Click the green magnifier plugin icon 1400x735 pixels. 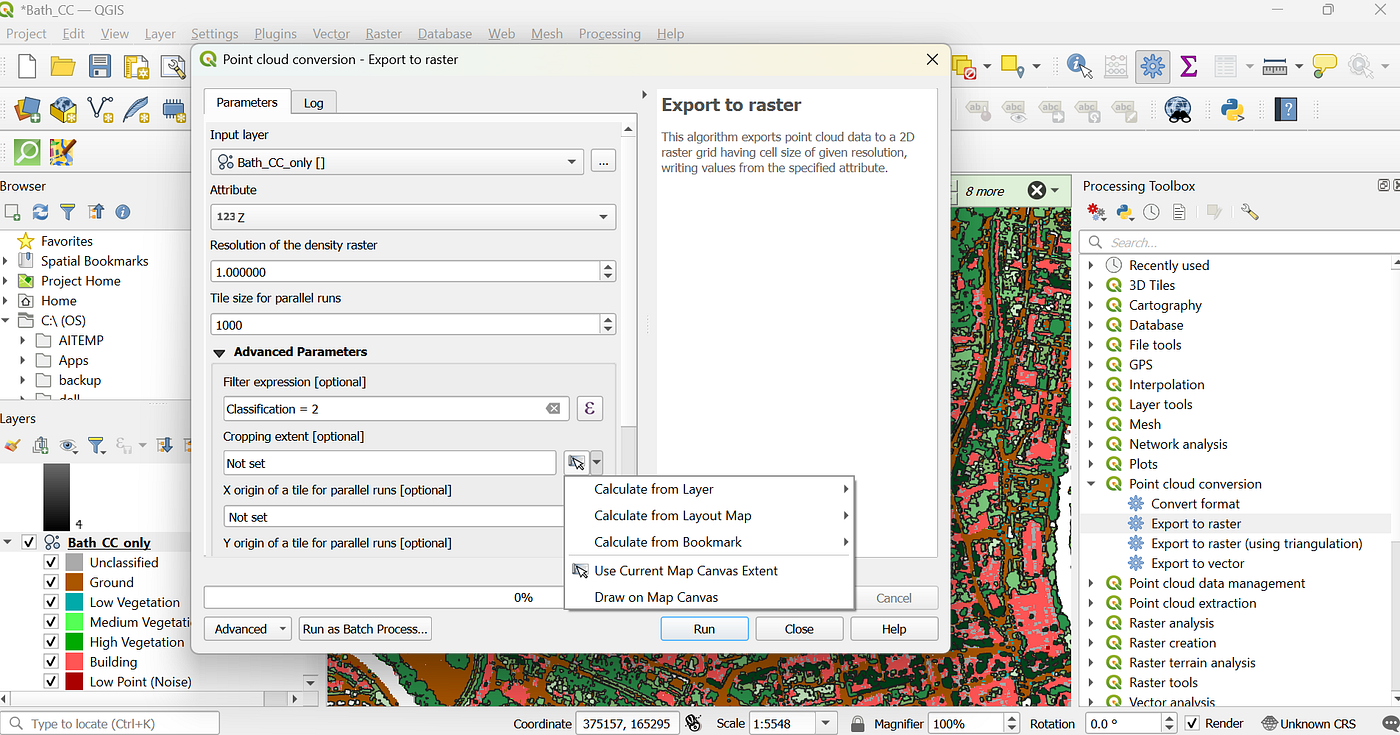(27, 152)
